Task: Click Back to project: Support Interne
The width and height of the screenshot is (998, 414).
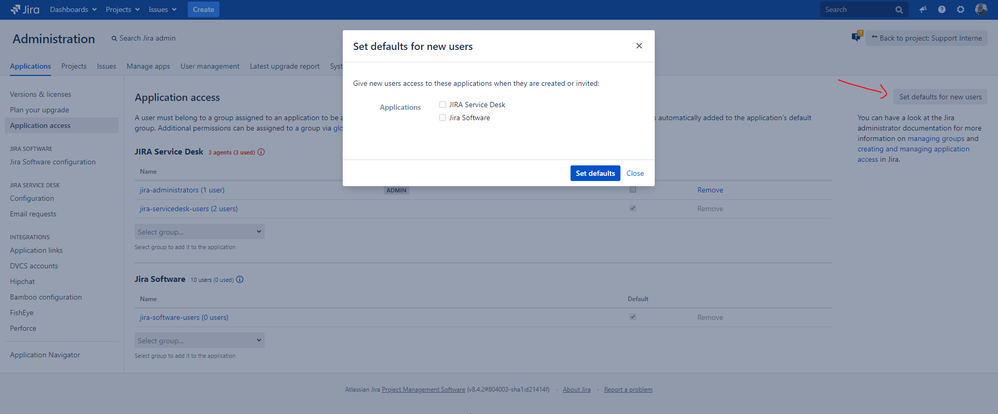Action: click(x=926, y=38)
